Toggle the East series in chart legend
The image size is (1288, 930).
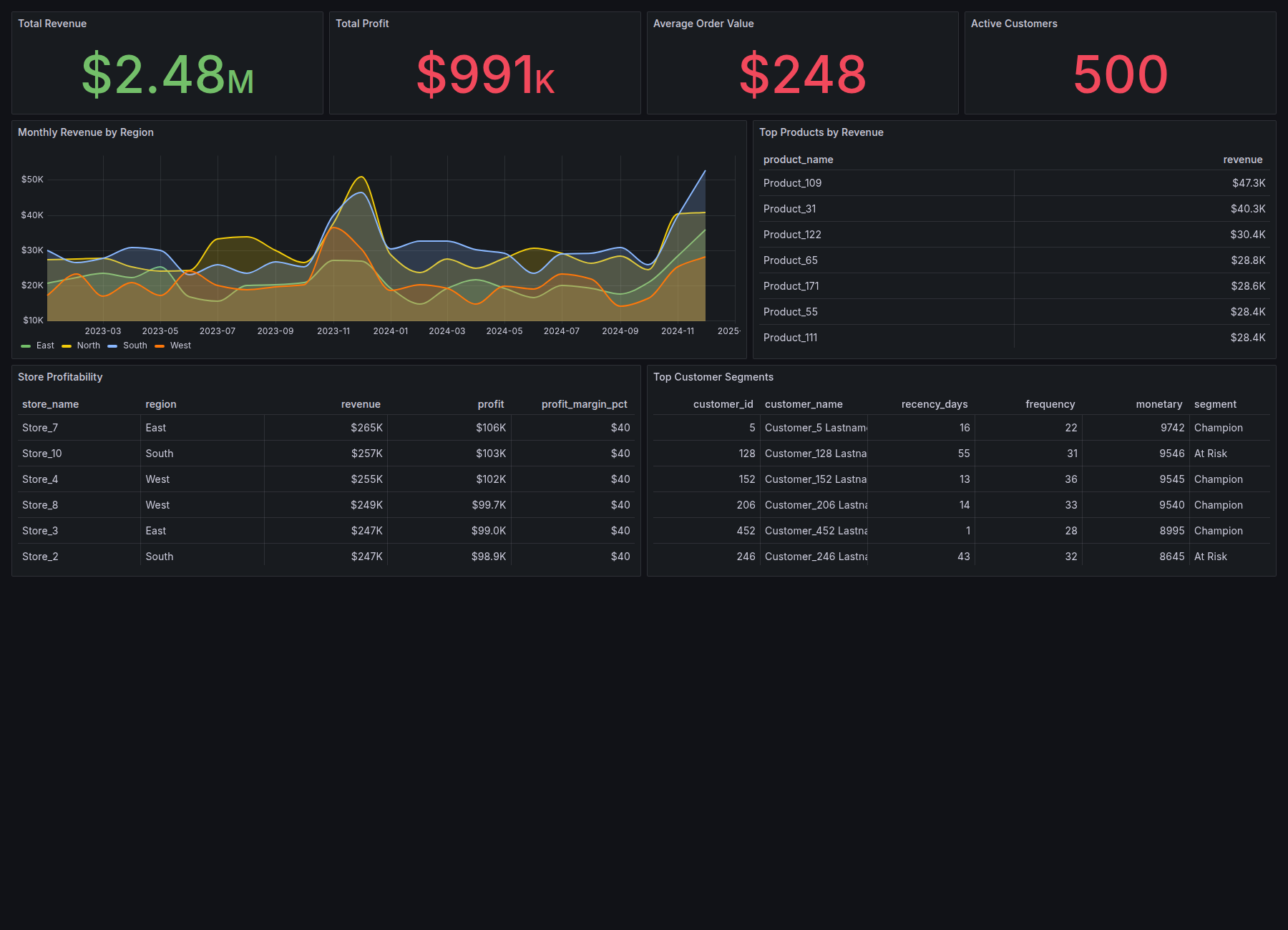pyautogui.click(x=45, y=346)
